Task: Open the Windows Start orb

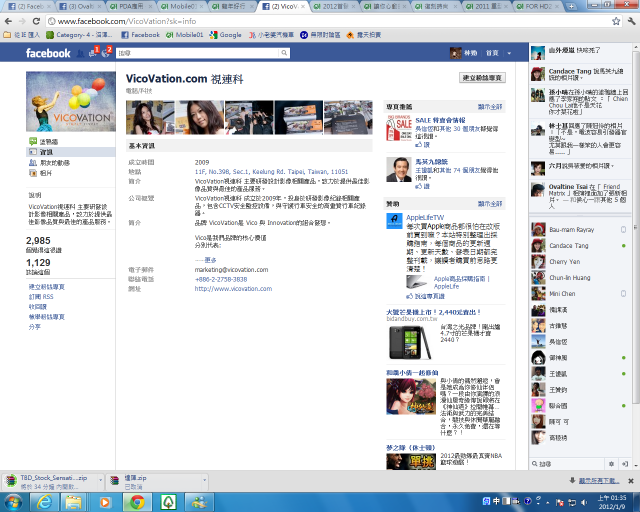Action: pyautogui.click(x=13, y=502)
